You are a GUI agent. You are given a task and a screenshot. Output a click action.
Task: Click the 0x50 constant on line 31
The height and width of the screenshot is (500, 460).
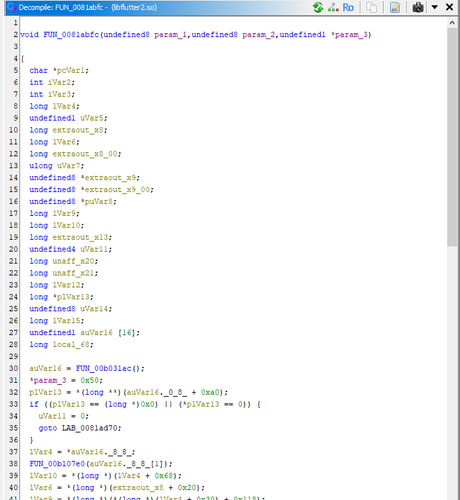(89, 380)
